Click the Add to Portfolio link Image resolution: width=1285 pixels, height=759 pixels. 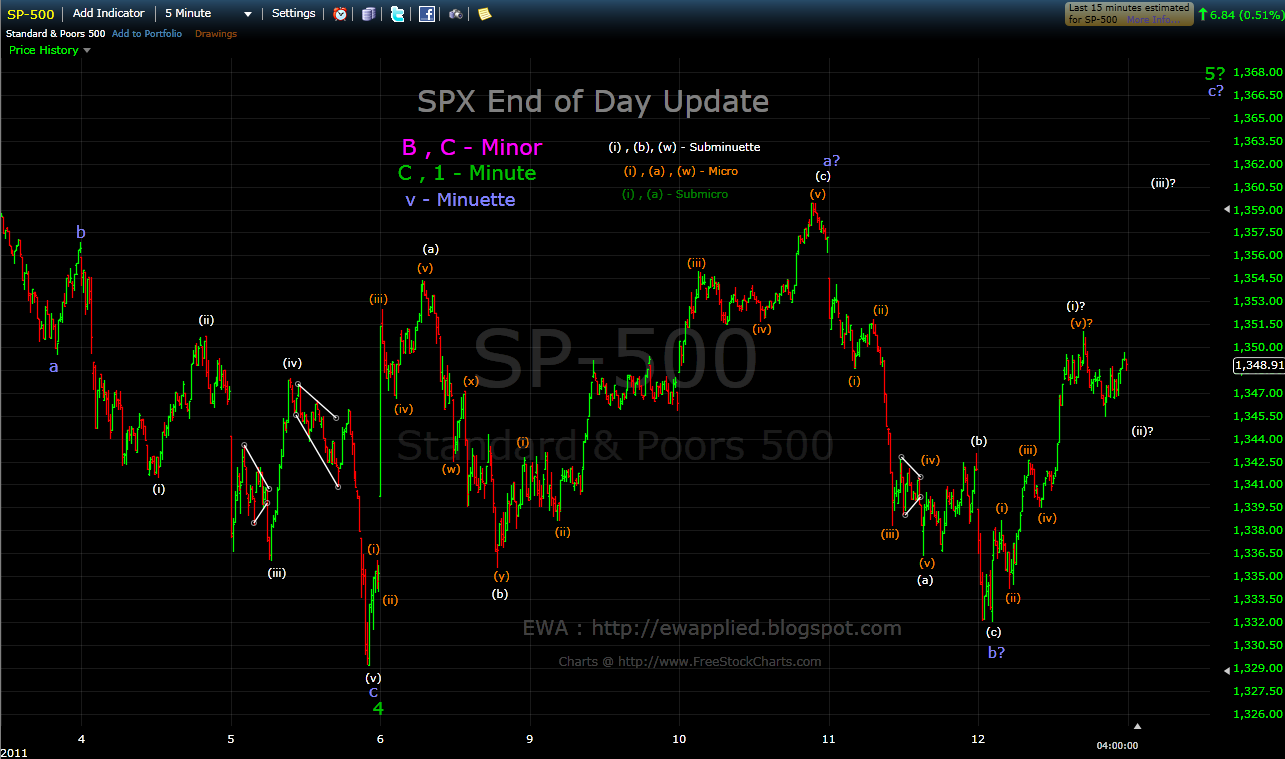tap(147, 34)
